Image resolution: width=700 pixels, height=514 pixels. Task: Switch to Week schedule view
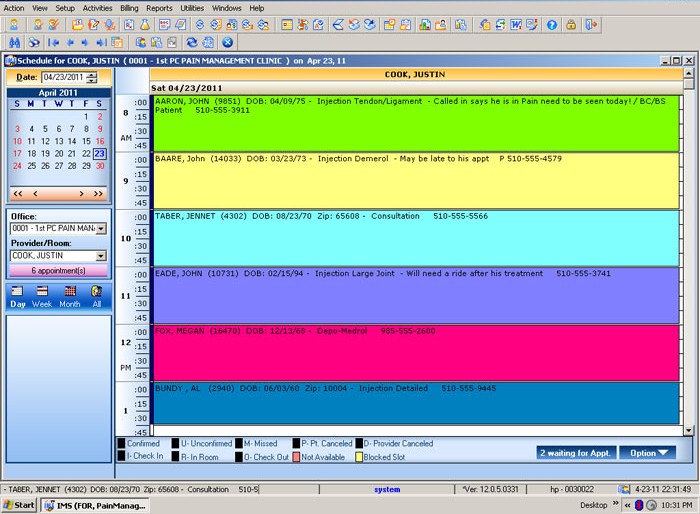pos(42,297)
